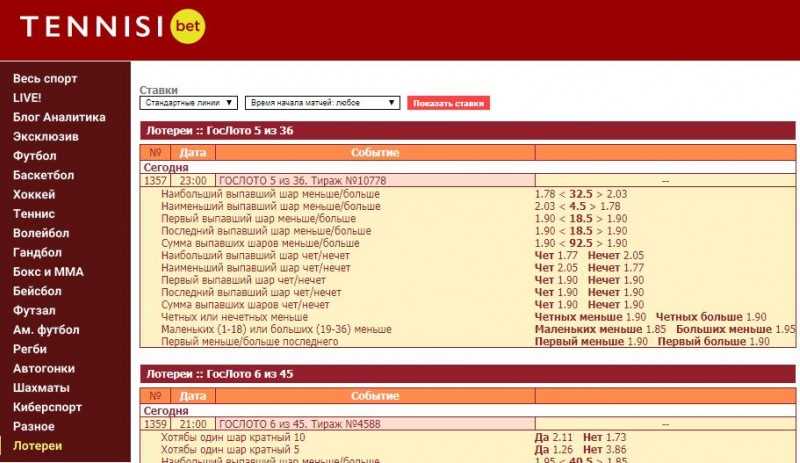Select Бейсбол in the sidebar

click(37, 291)
